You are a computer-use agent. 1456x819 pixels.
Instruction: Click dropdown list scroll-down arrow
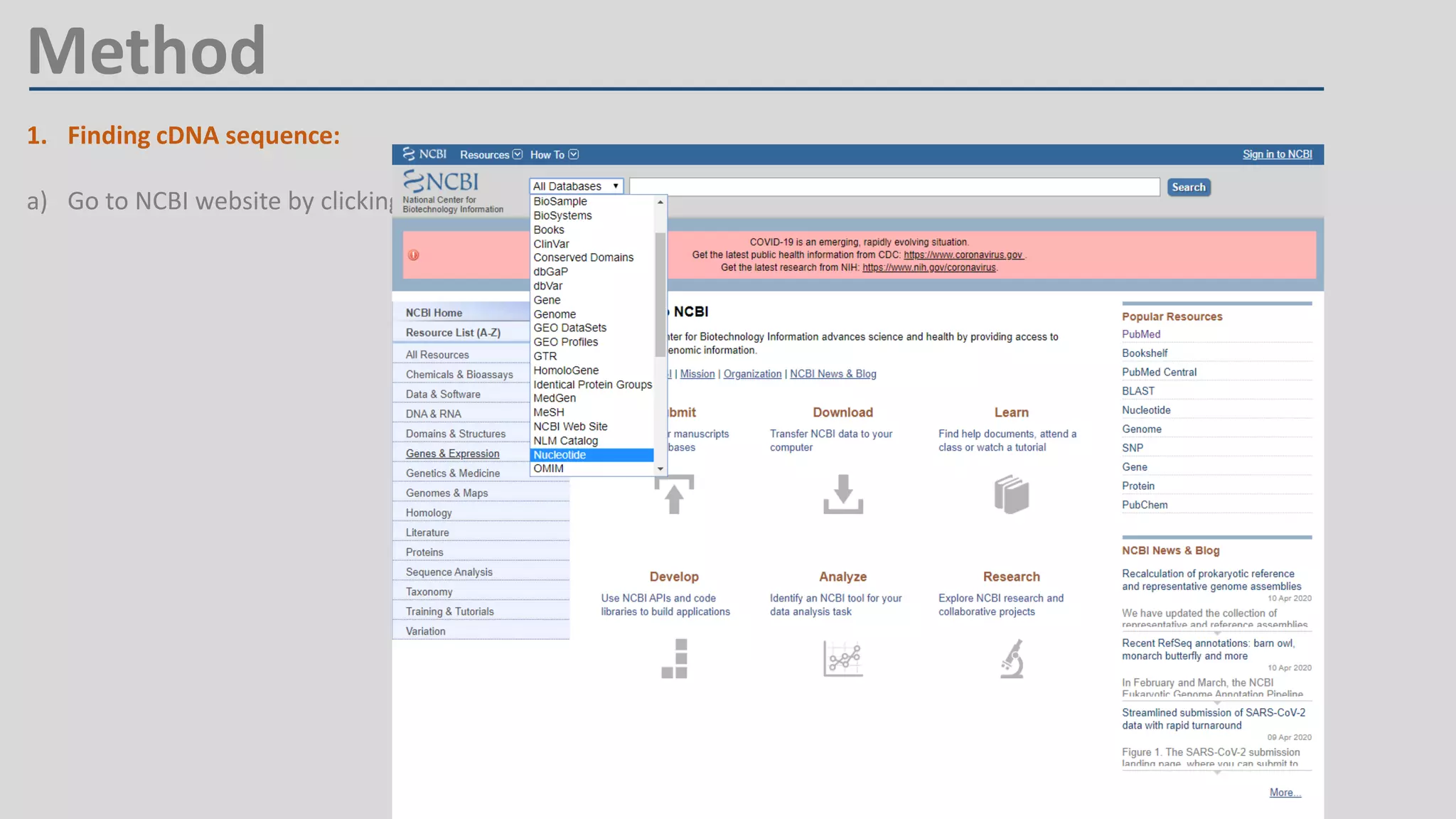tap(660, 469)
